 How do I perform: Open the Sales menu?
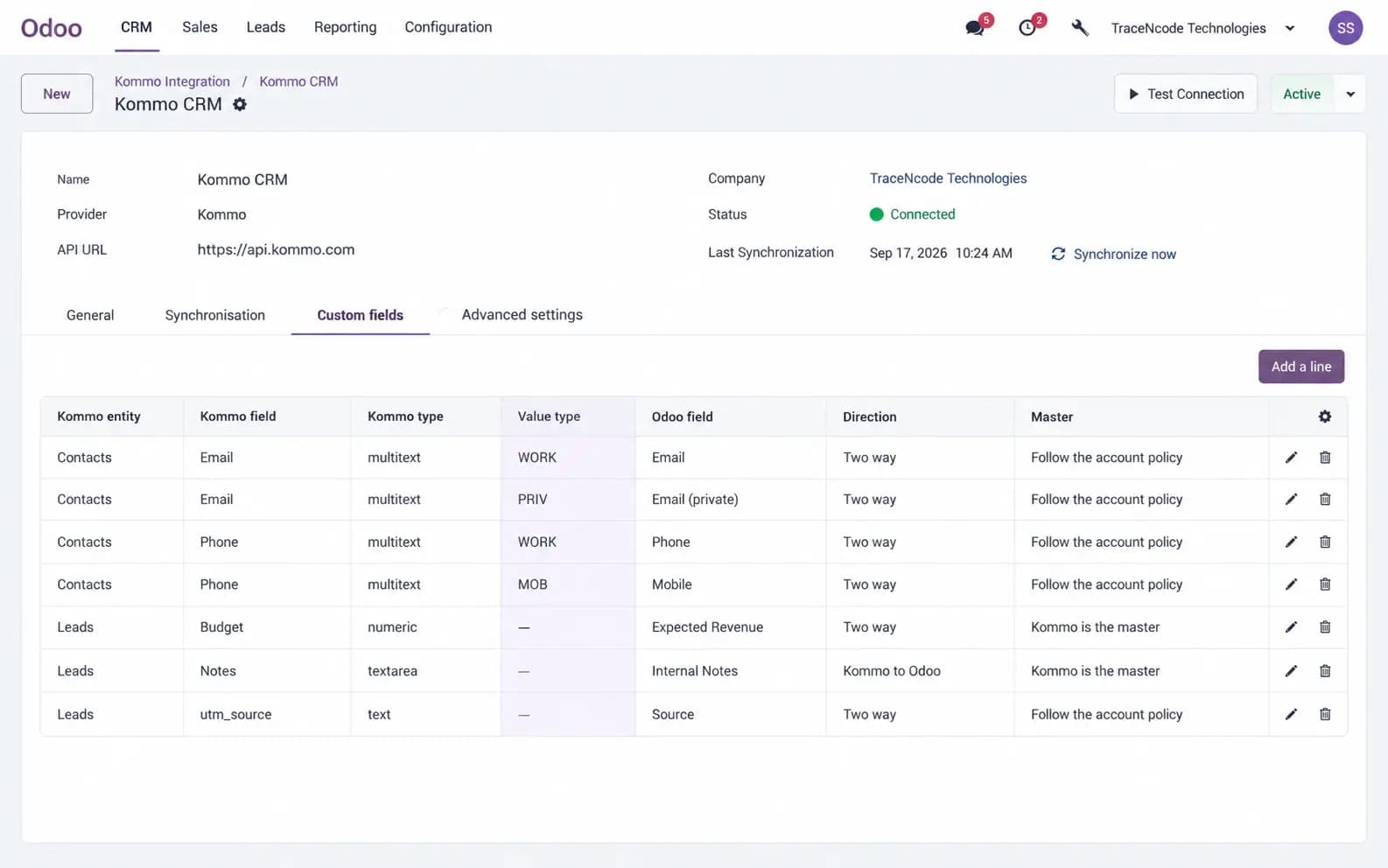(200, 27)
